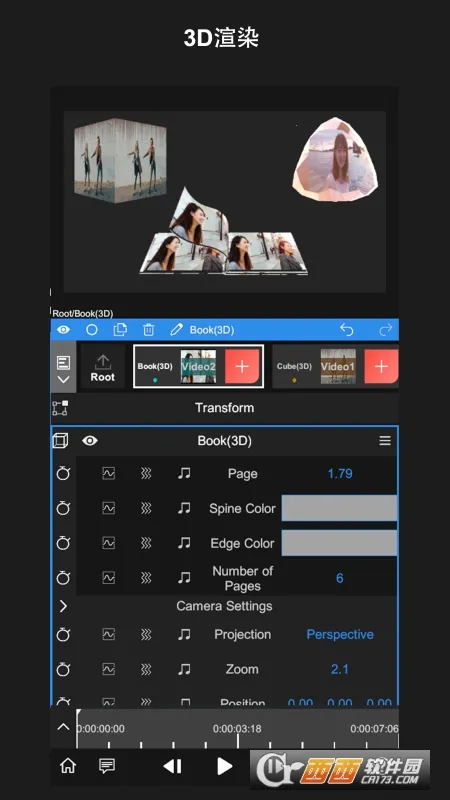Delete the layer with the trash icon
This screenshot has height=800, width=450.
tap(148, 330)
